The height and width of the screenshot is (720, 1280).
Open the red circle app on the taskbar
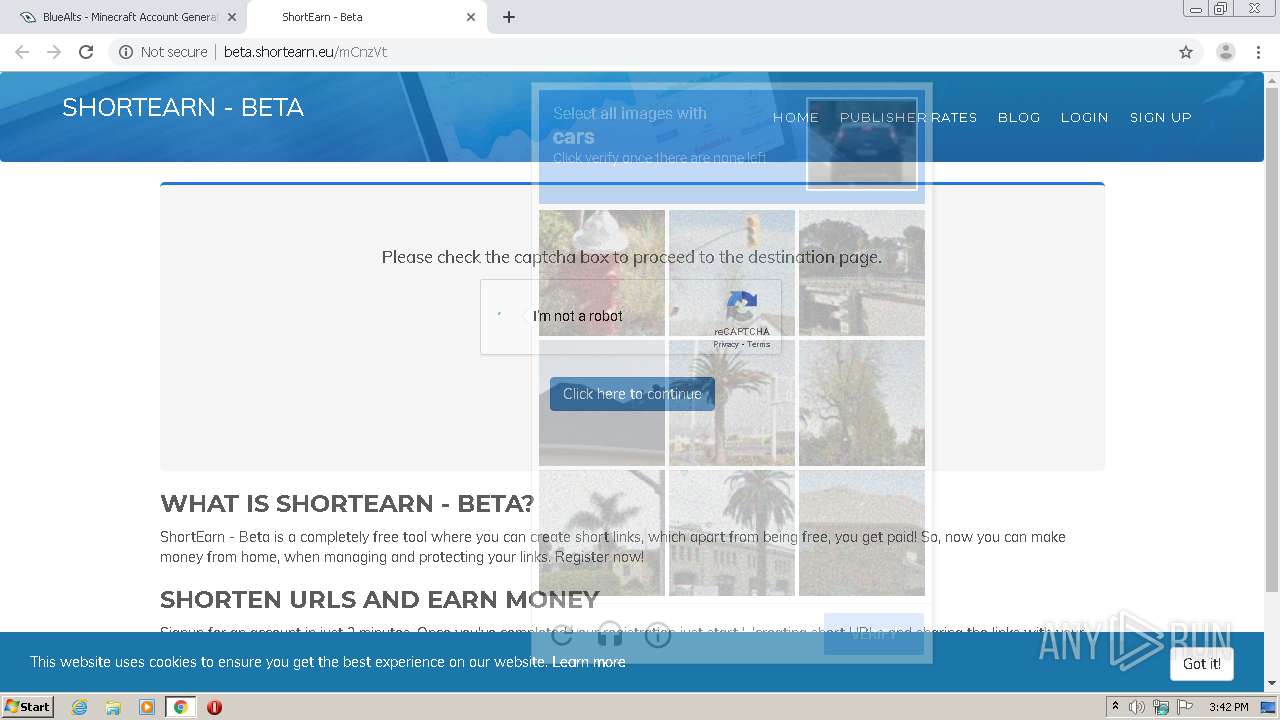click(x=214, y=707)
